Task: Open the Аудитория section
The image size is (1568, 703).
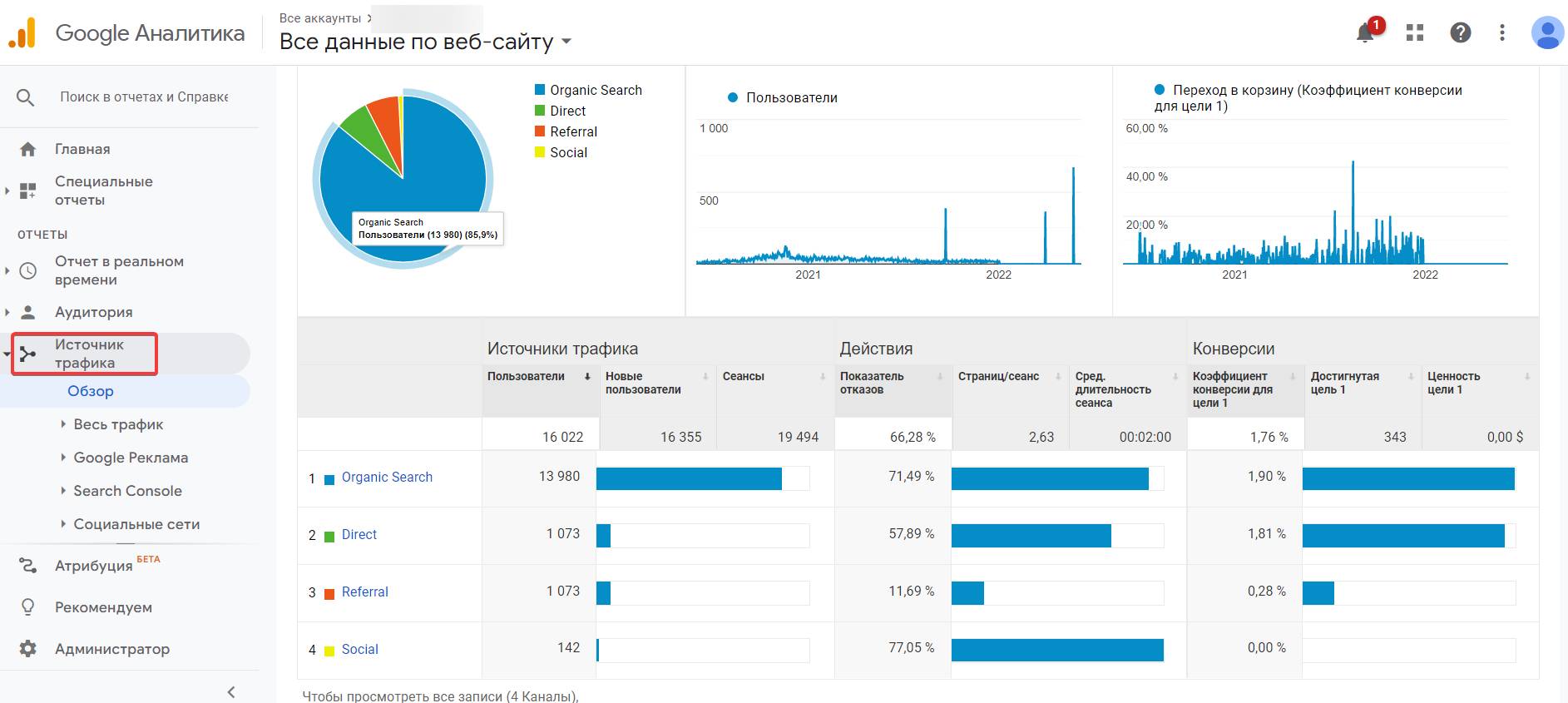Action: (x=93, y=312)
